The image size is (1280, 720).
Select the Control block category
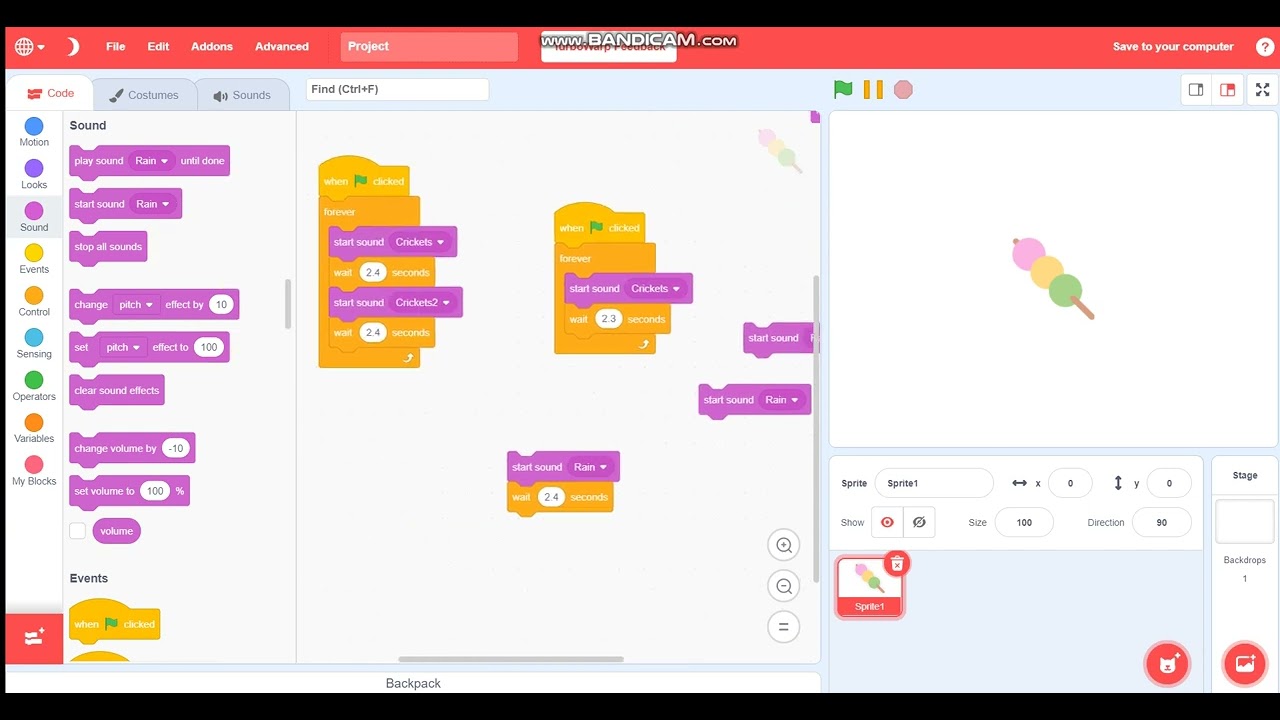[34, 301]
